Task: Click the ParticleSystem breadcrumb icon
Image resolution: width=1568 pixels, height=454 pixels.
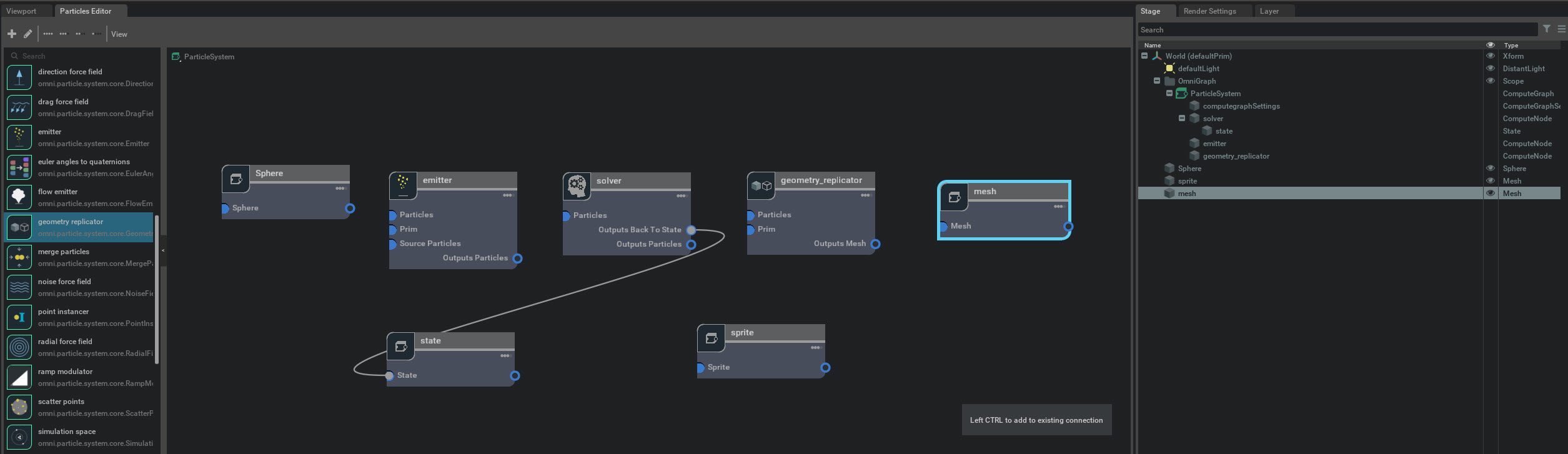Action: pos(176,57)
